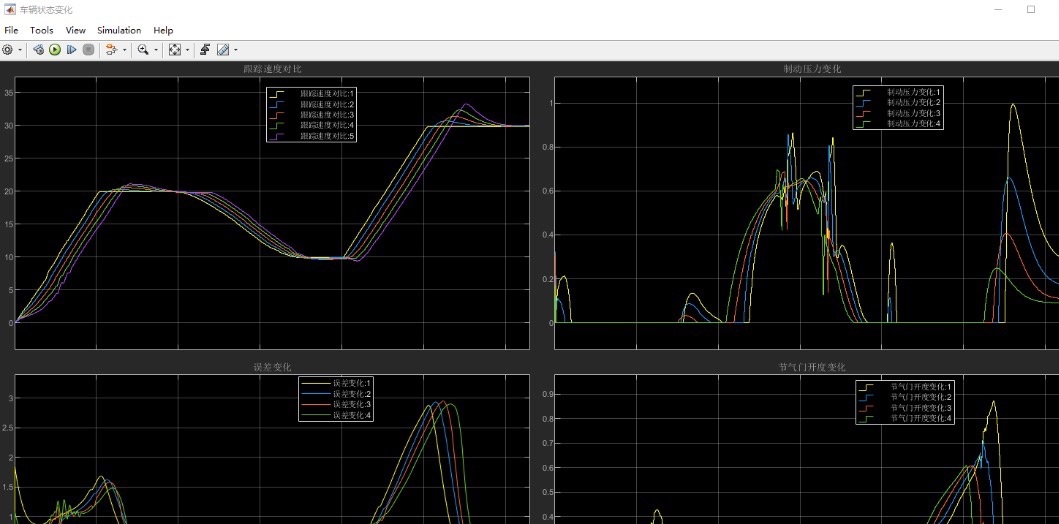Toggle the 跟踪速度对比:4 legend entry

click(x=312, y=126)
